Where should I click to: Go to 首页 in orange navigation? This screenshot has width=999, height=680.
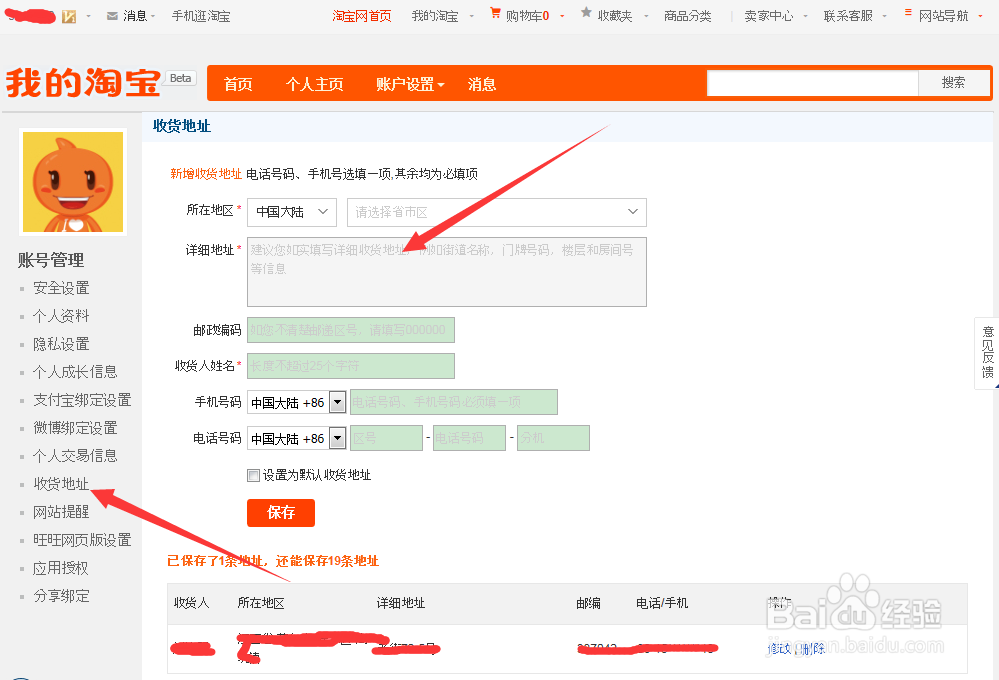(238, 84)
